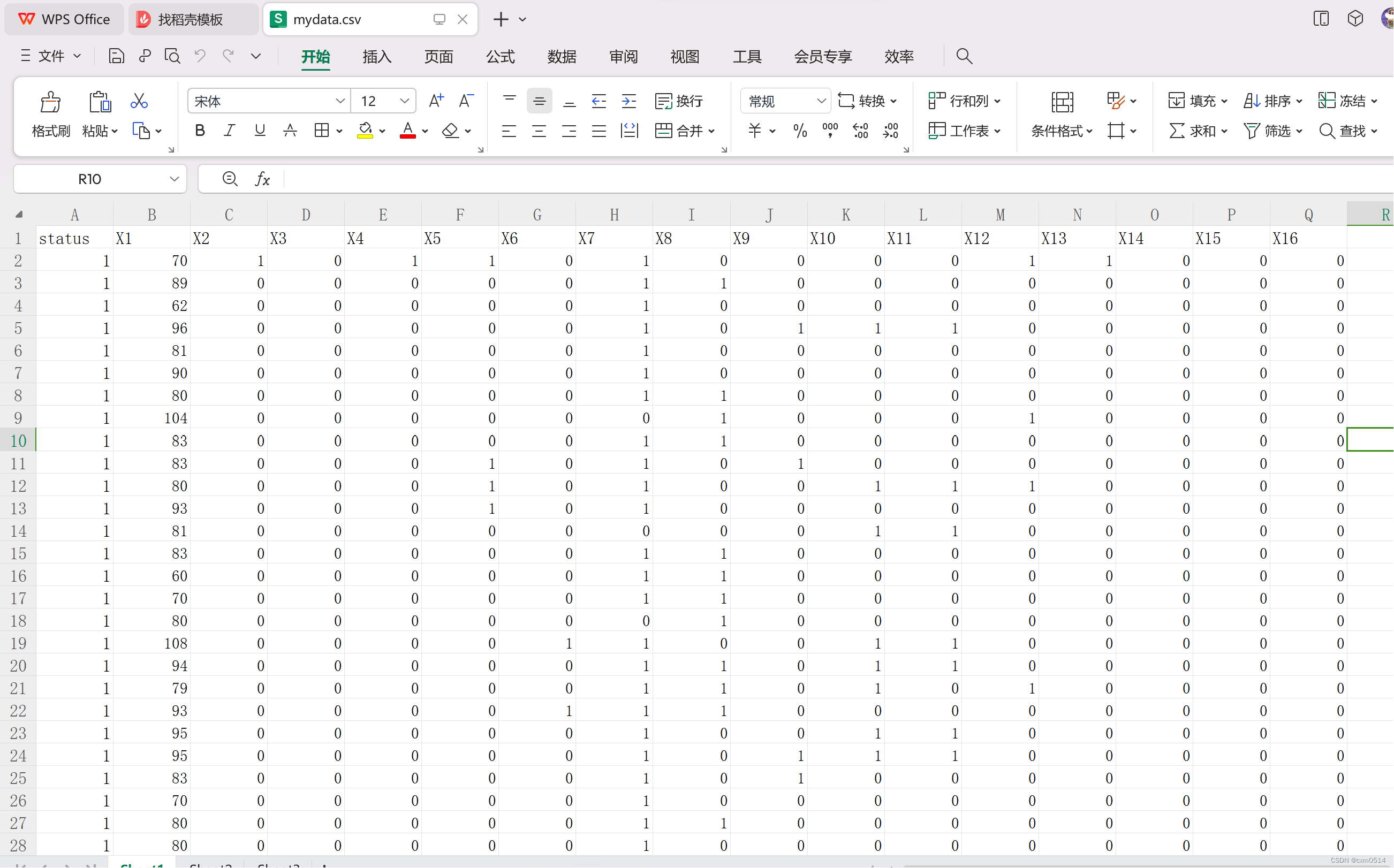Toggle underline formatting
Screen dimensions: 1394x868
coord(260,131)
